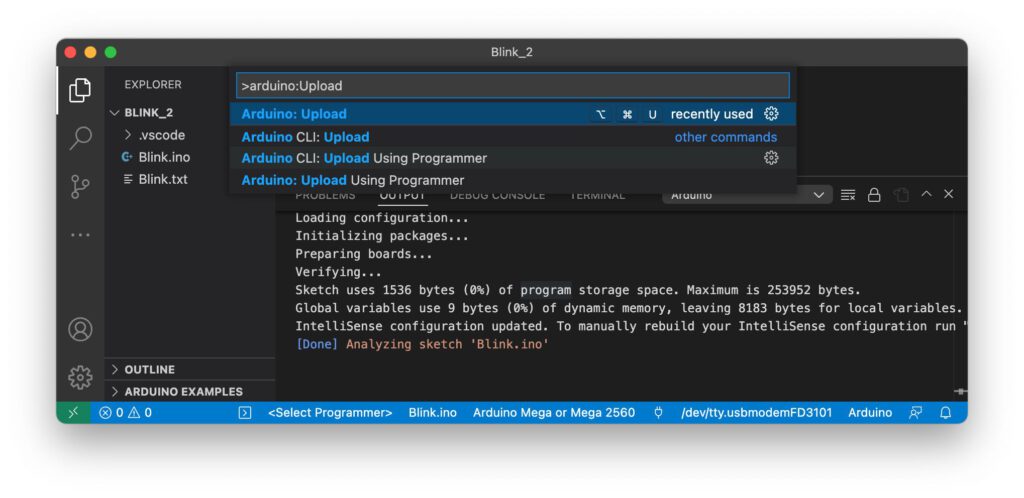The image size is (1024, 498).
Task: Select <Select Programmer> in status bar
Action: [x=330, y=412]
